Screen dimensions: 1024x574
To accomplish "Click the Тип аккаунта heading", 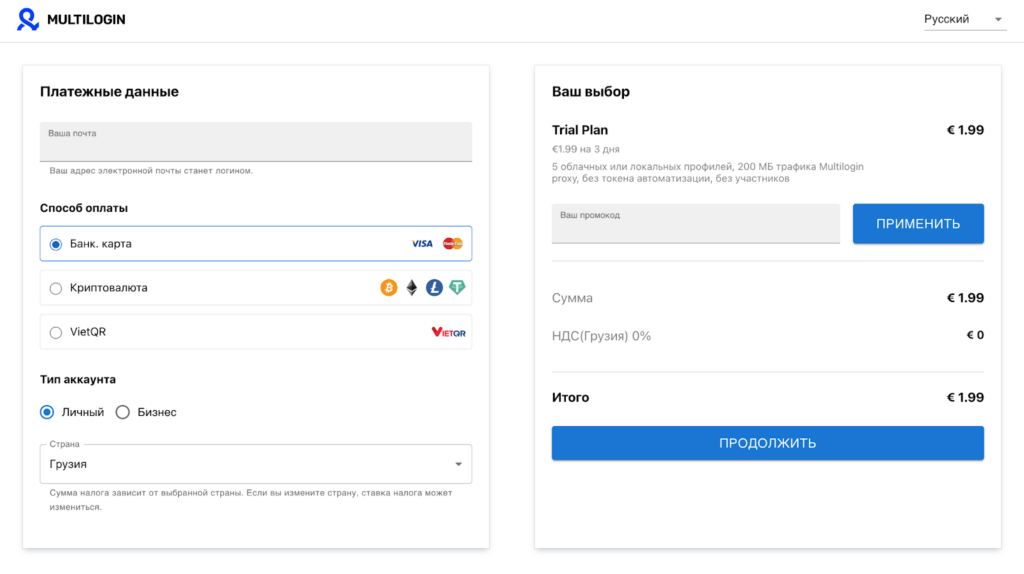I will [x=78, y=379].
